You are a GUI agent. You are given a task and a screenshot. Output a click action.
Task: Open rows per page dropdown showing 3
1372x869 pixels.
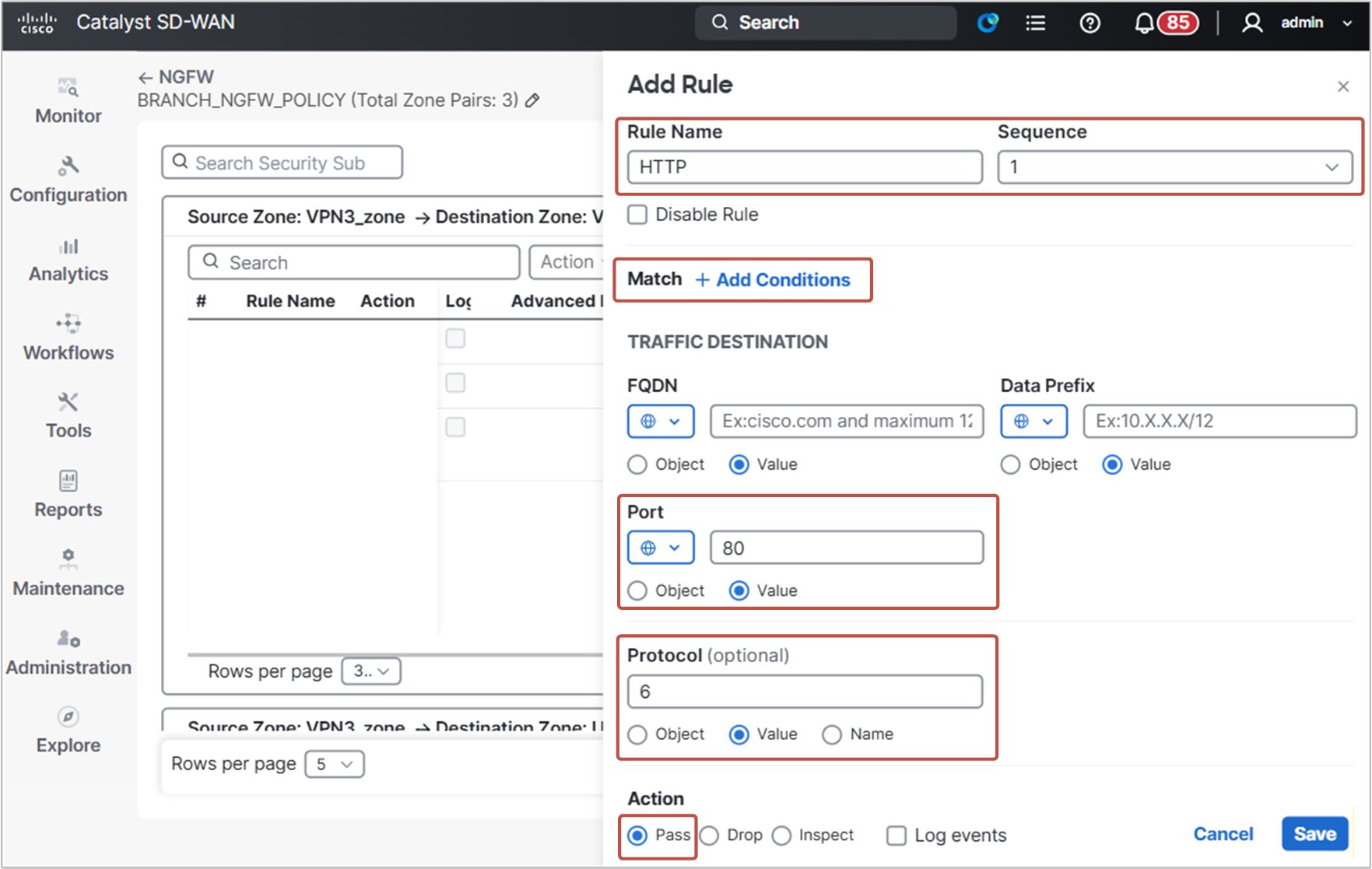pos(371,671)
